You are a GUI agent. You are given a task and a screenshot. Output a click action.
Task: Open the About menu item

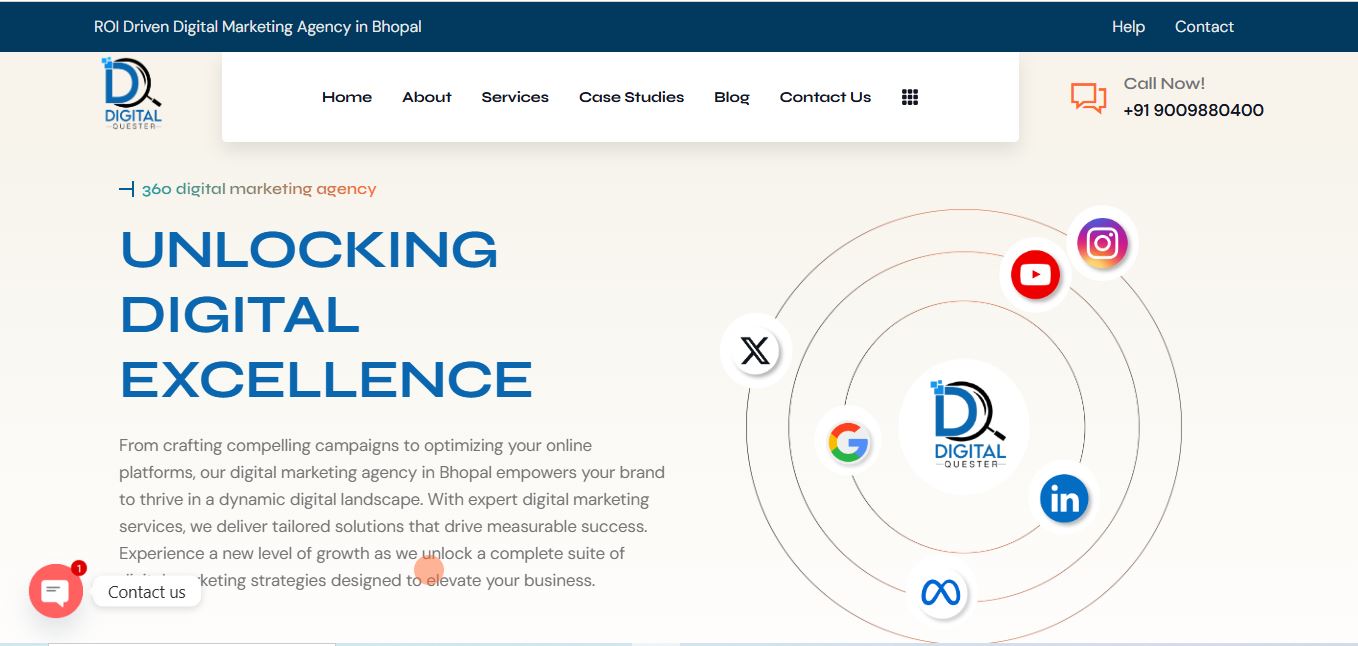pos(427,97)
